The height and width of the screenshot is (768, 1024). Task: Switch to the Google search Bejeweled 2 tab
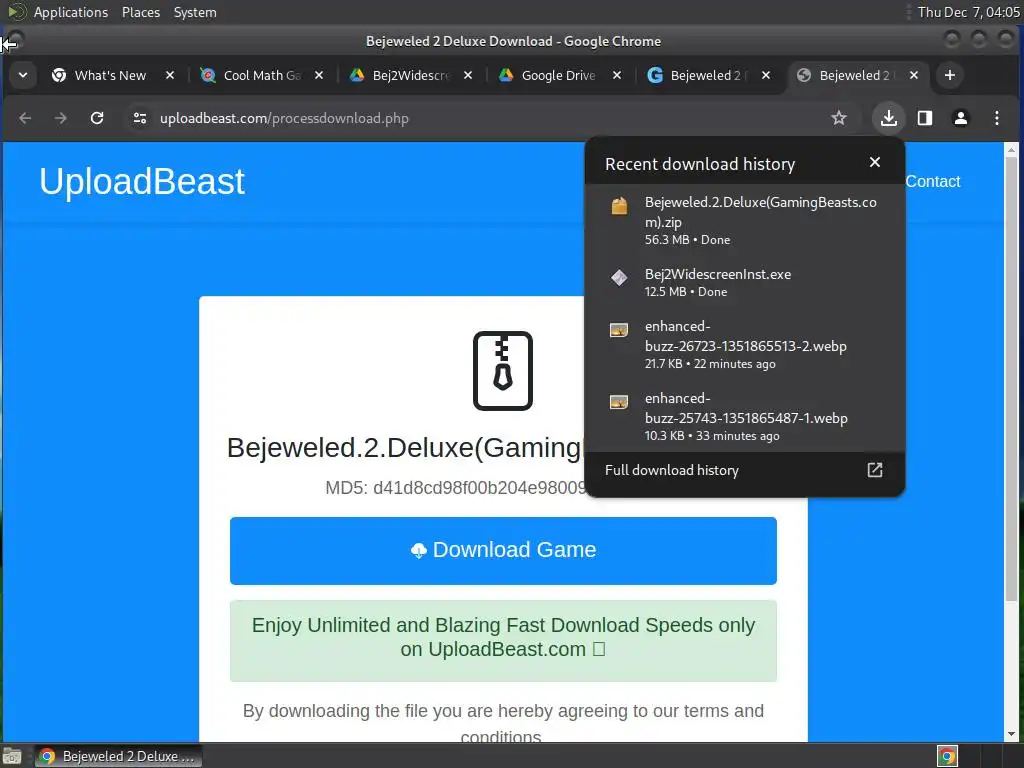click(x=705, y=75)
